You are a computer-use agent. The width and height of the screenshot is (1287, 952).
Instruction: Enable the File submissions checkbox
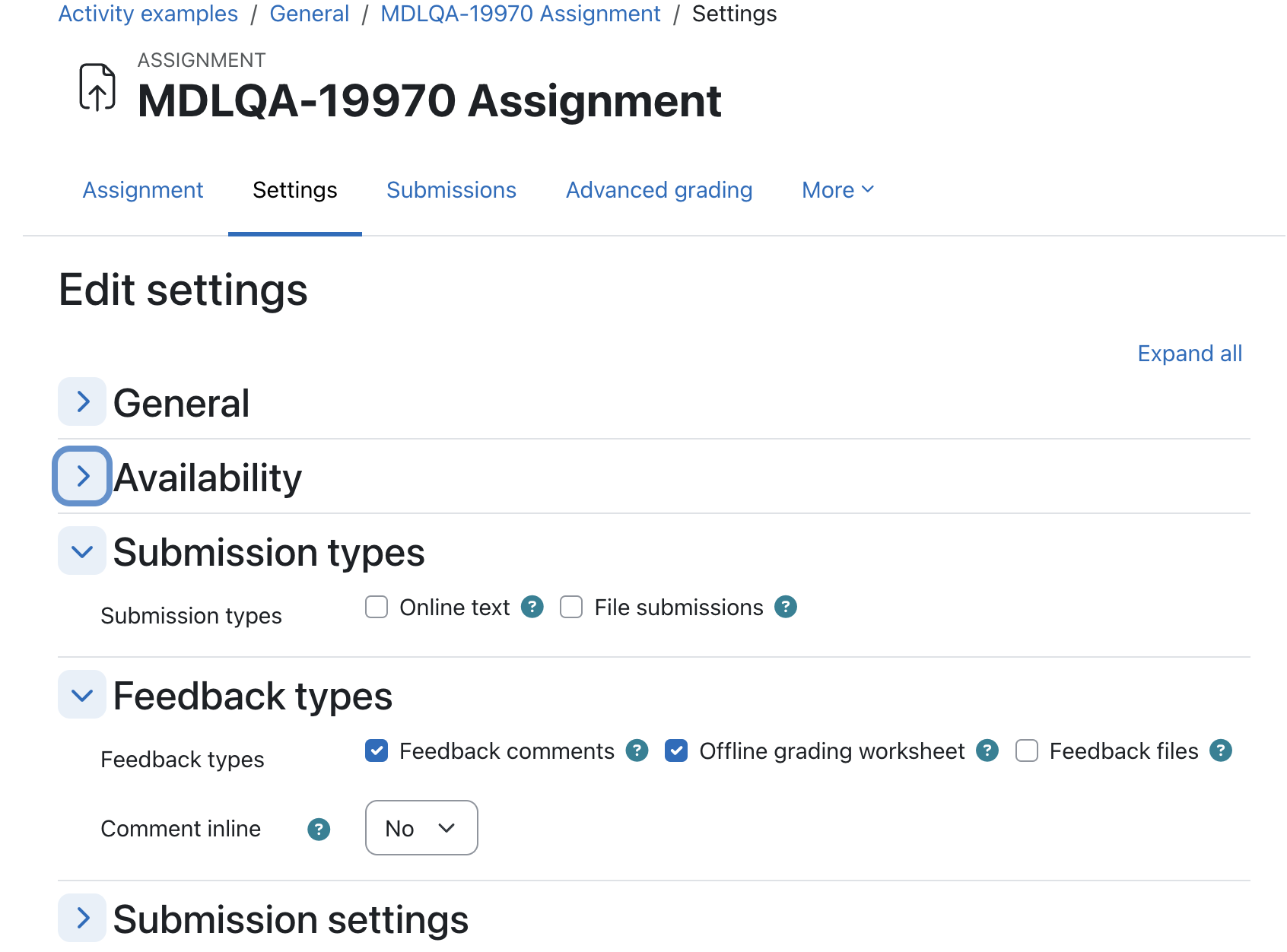pos(571,607)
